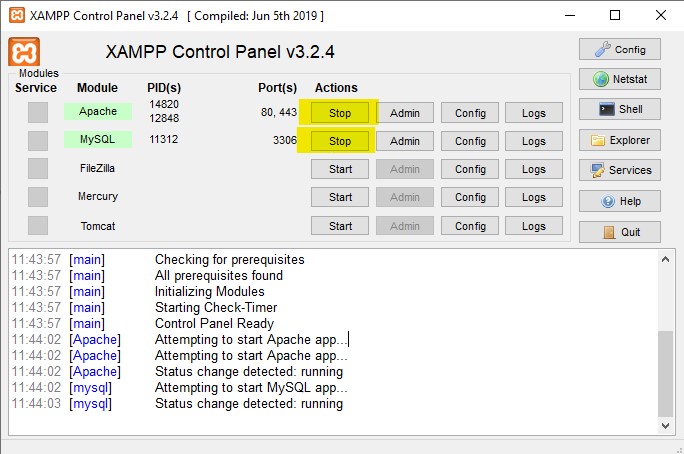Screen dimensions: 684x454
Task: Toggle FileZilla service install checkbox
Action: (38, 169)
